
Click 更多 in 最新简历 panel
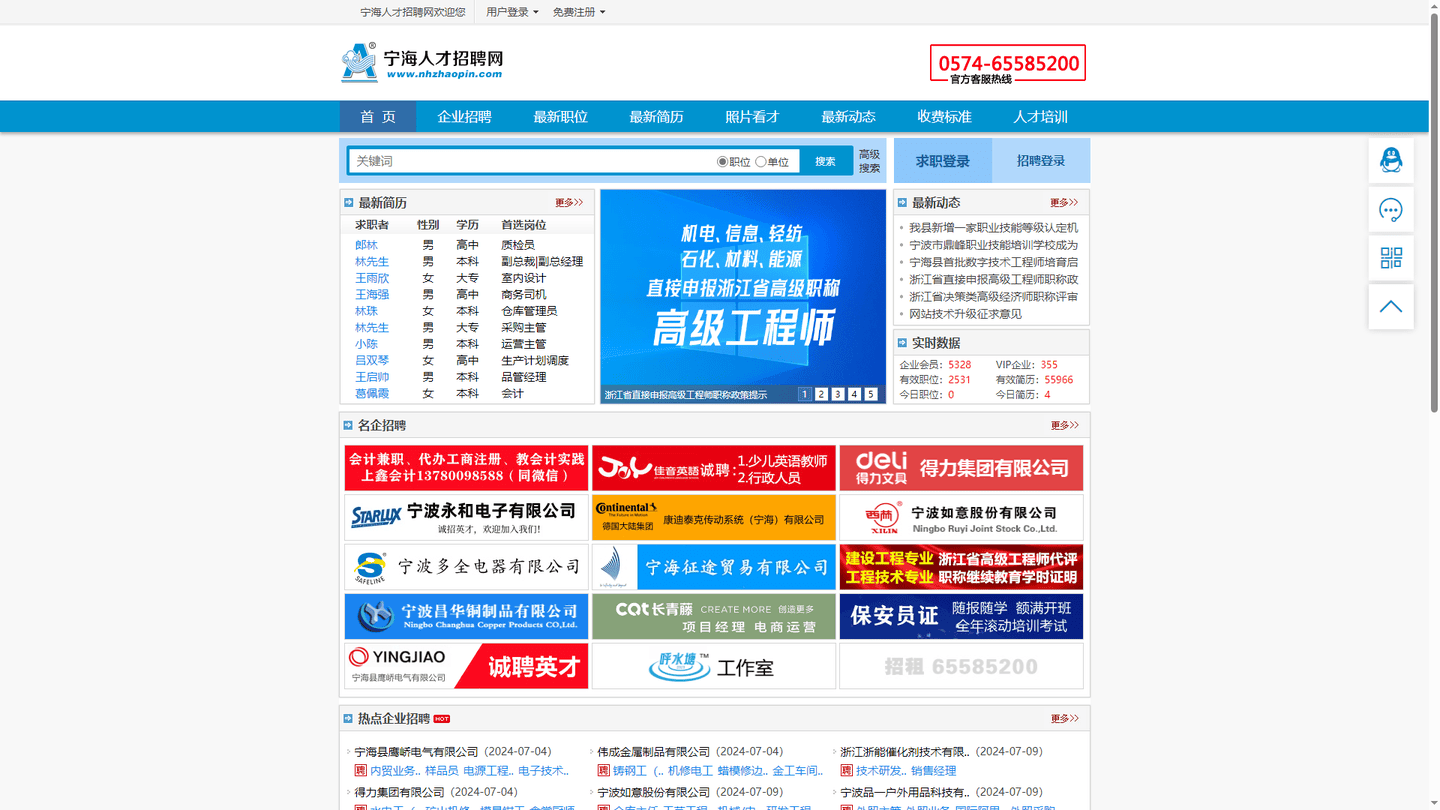click(569, 202)
